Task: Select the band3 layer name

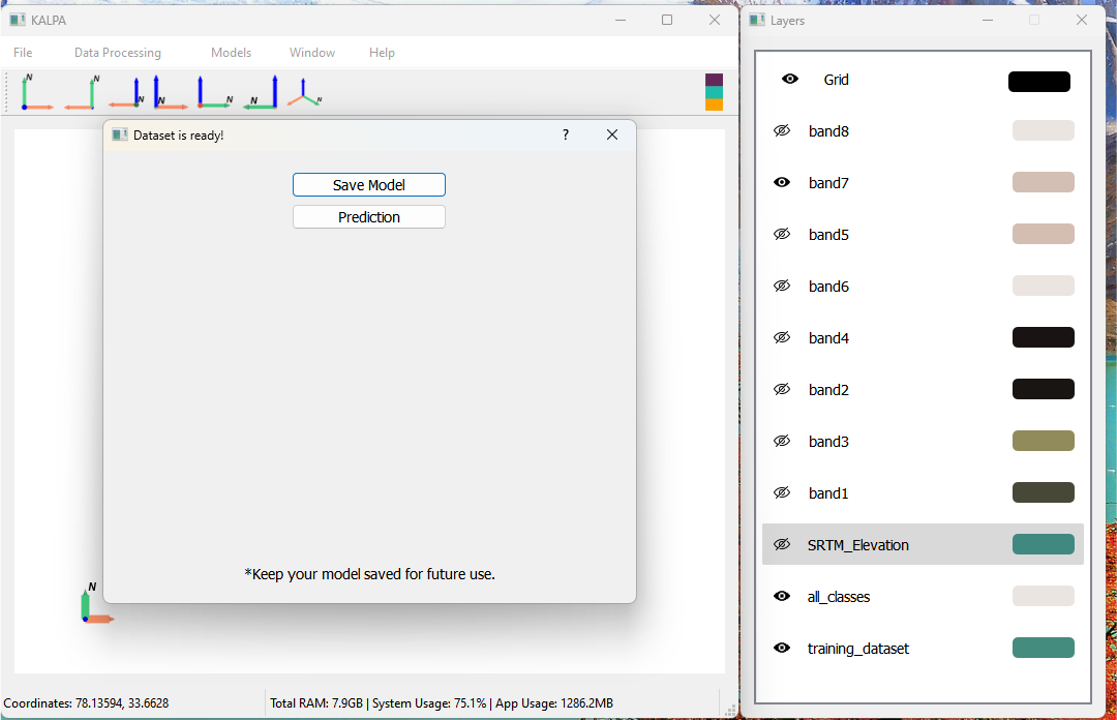Action: tap(828, 442)
